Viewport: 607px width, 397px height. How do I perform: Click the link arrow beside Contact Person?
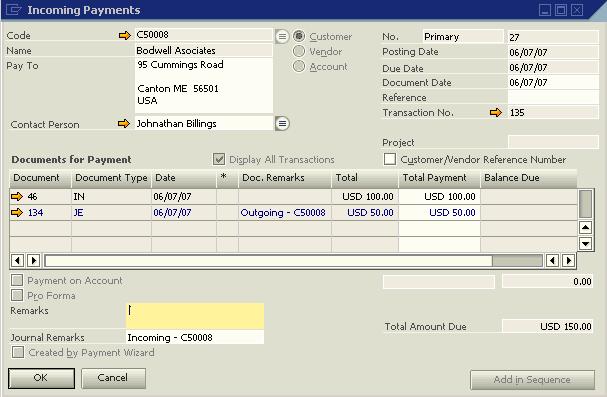pyautogui.click(x=123, y=124)
